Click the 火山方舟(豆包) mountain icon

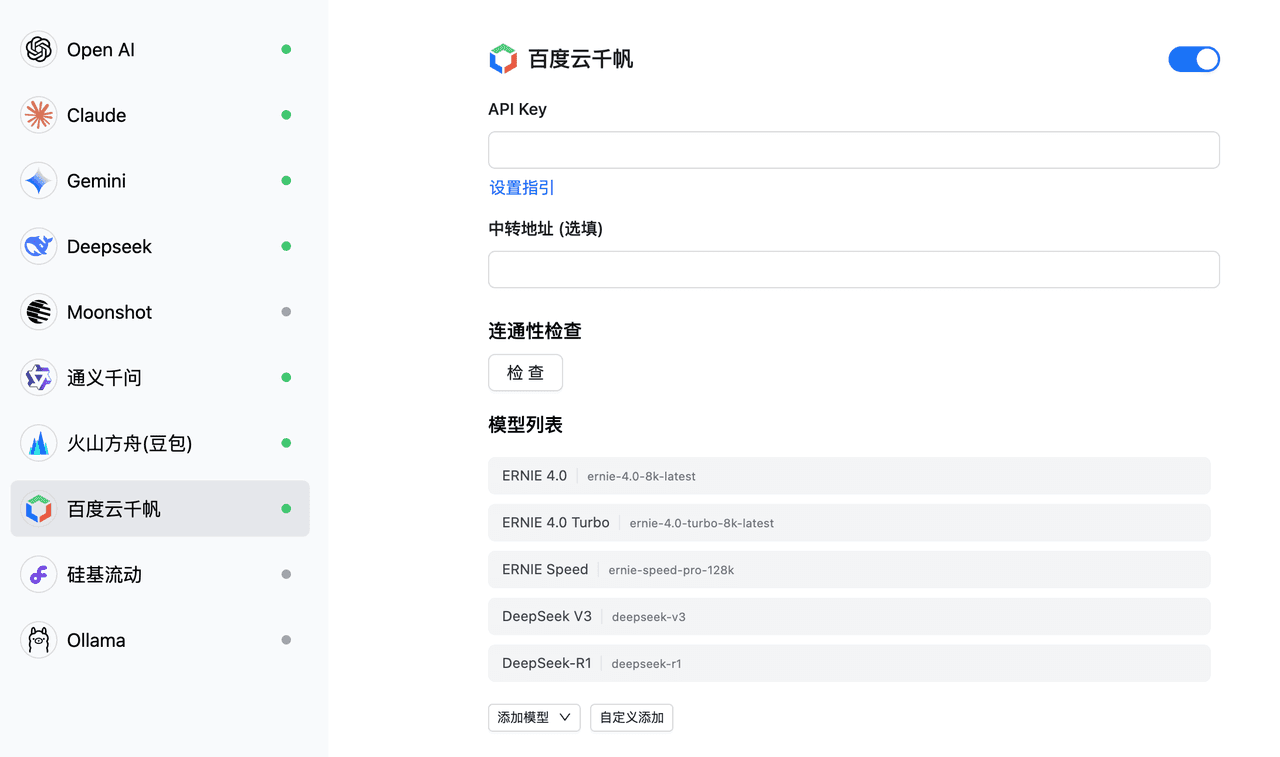pyautogui.click(x=39, y=443)
